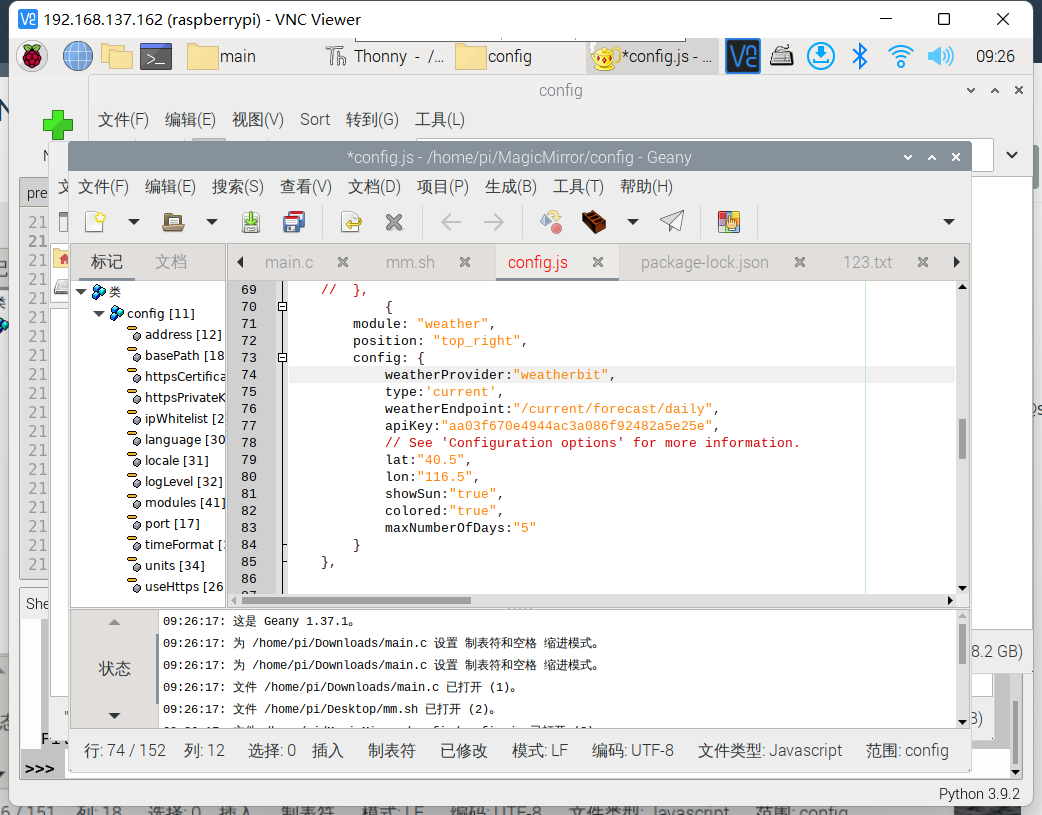The image size is (1042, 815).
Task: Switch to Thonny taskbar window
Action: point(385,57)
